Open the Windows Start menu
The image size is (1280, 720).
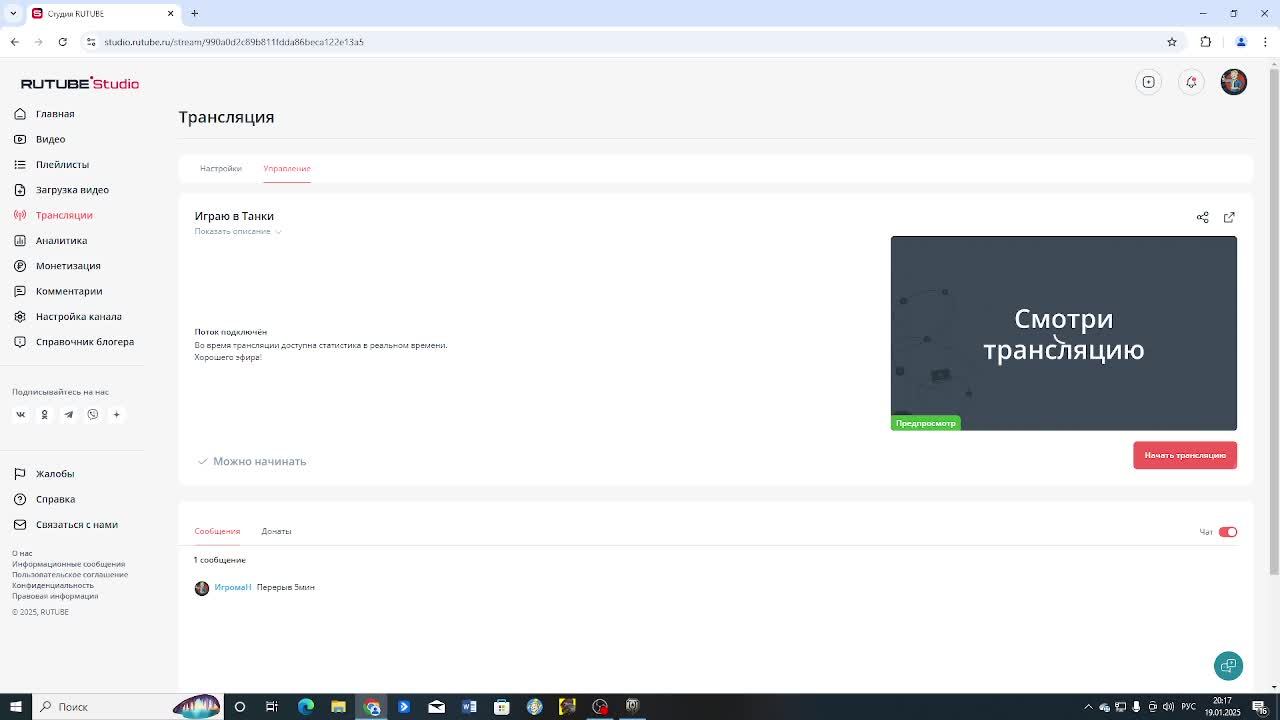[x=15, y=707]
